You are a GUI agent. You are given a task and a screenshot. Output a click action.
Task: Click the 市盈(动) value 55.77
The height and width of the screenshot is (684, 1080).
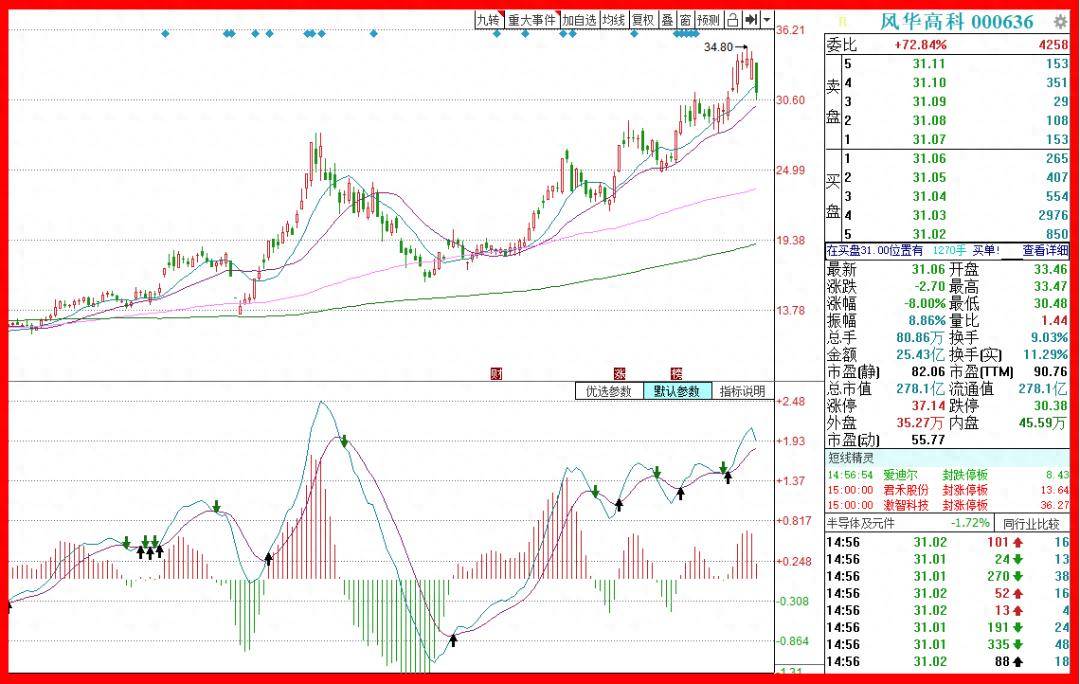pos(928,439)
